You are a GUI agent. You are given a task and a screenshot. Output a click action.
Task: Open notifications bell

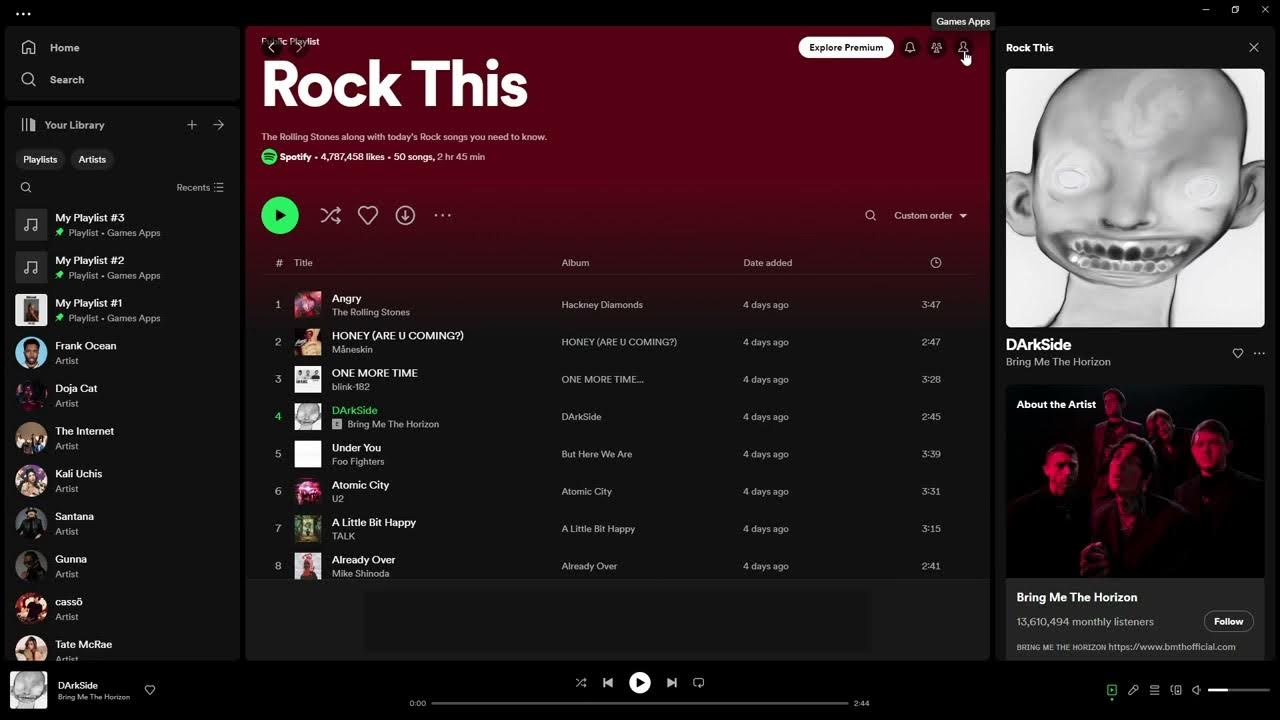[910, 47]
